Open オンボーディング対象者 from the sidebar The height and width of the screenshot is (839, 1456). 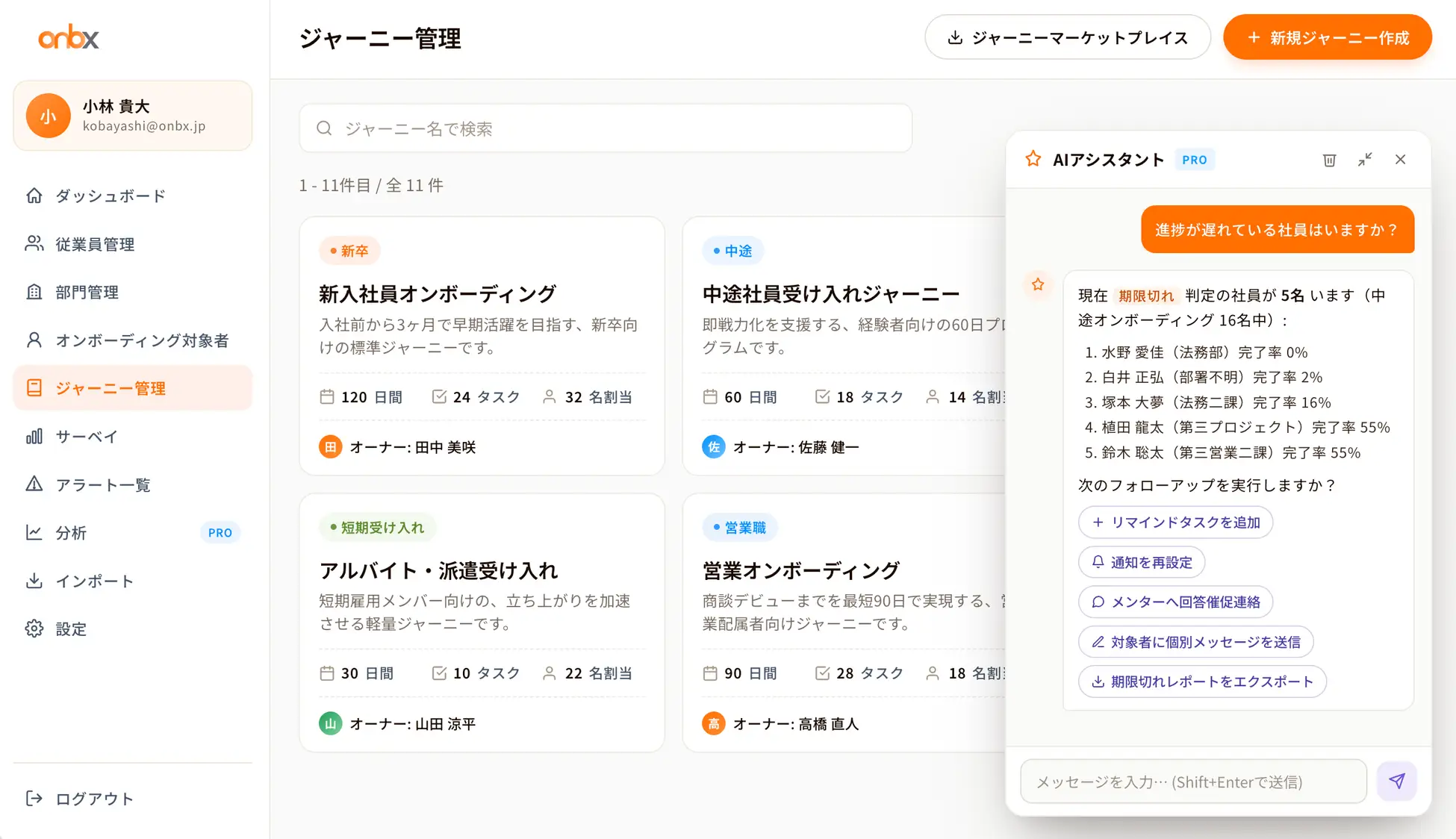click(132, 340)
